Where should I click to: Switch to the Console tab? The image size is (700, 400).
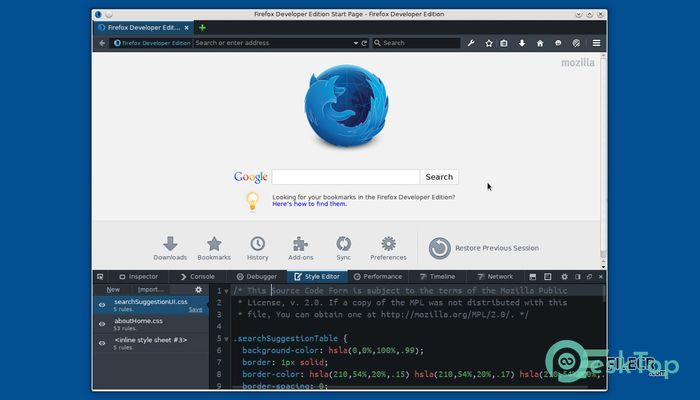click(197, 277)
